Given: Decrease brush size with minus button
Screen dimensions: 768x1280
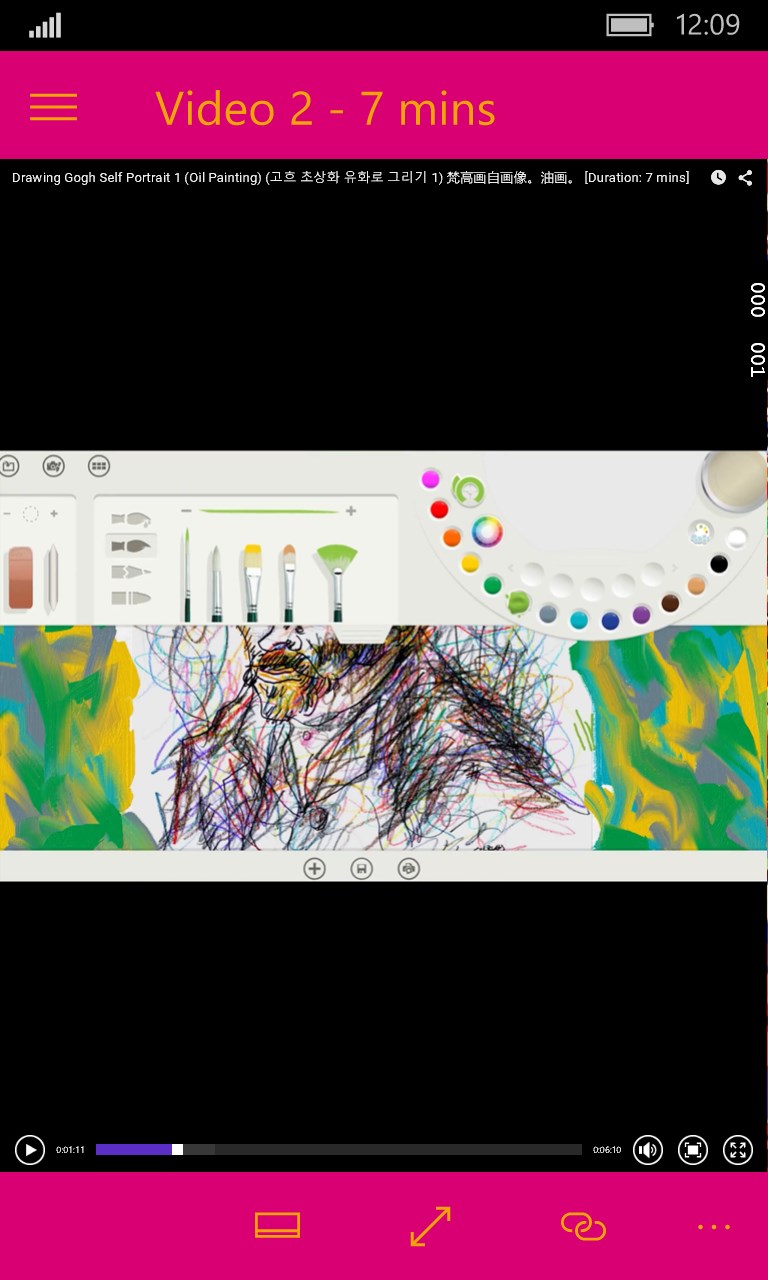Looking at the screenshot, I should click(185, 511).
